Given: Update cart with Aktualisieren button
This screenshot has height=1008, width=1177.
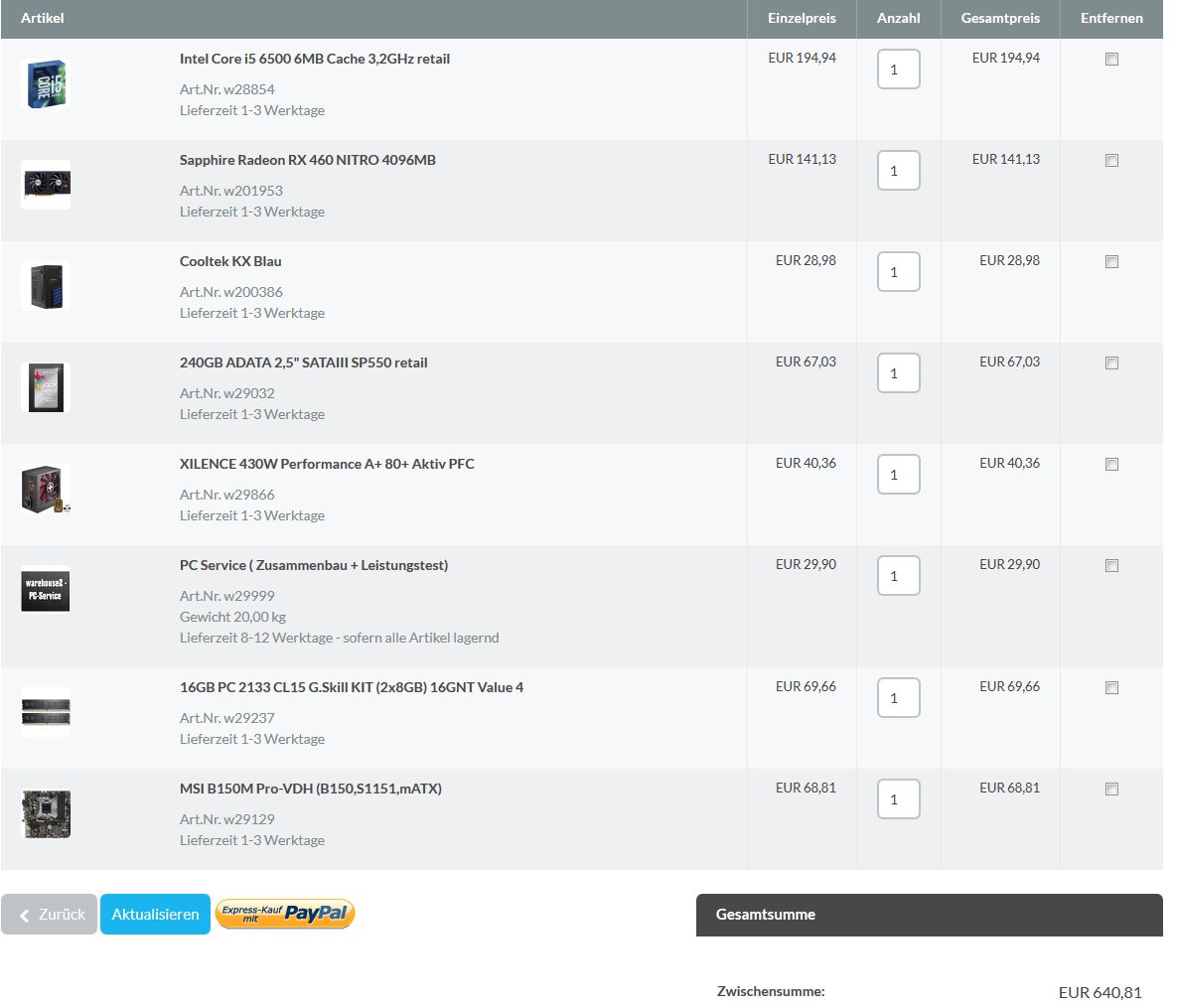Looking at the screenshot, I should tap(155, 915).
